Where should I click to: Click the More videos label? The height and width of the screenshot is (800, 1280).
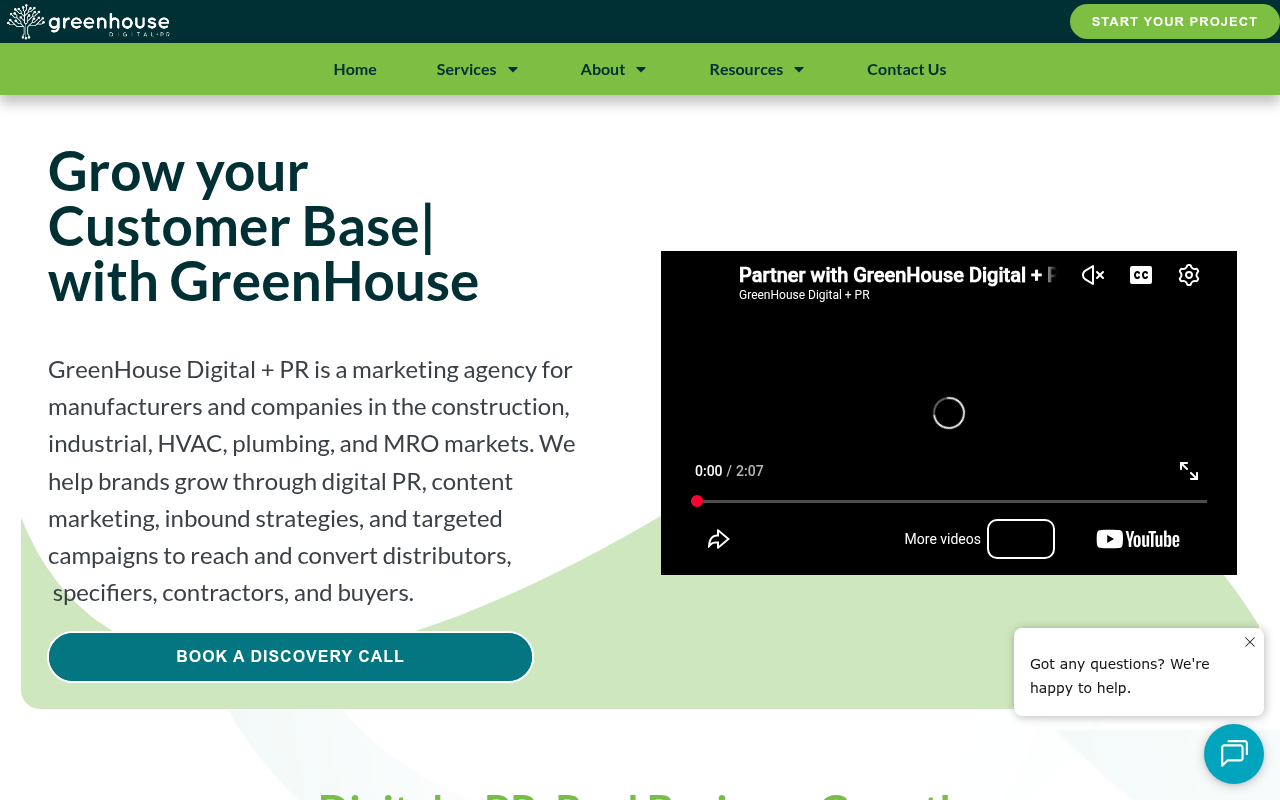942,539
